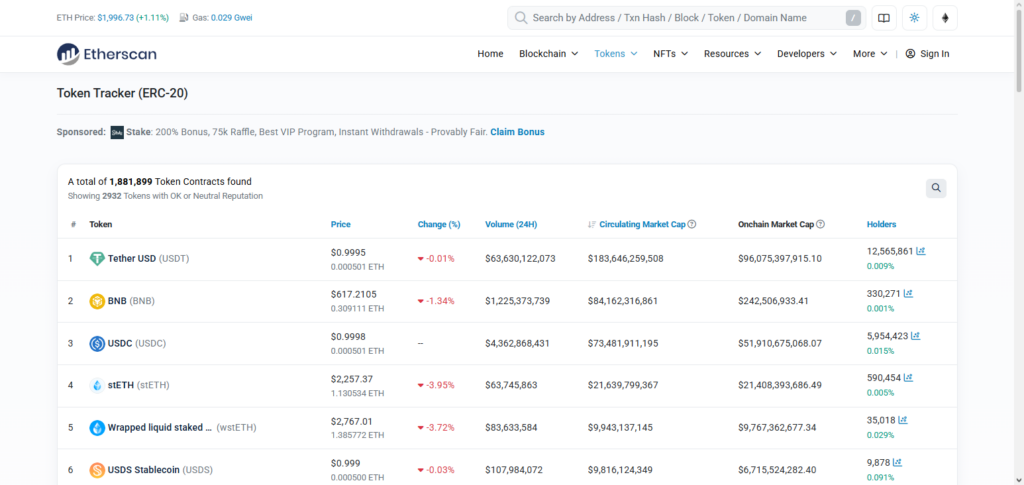Open the stETH (stETH) token link
1024x485 pixels.
[x=138, y=385]
